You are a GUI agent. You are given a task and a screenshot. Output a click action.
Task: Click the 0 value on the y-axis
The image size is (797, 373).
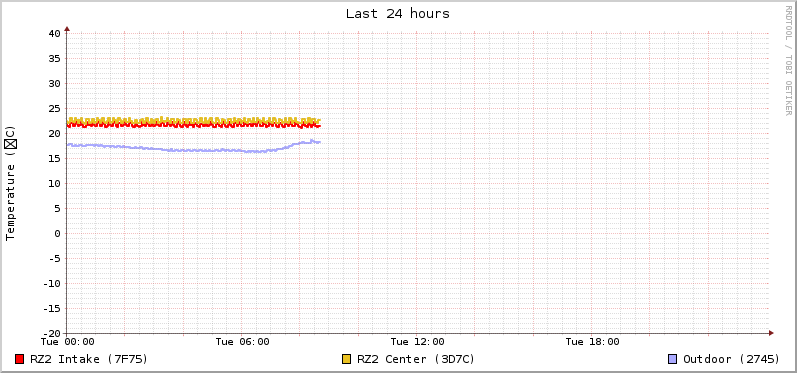(x=57, y=233)
